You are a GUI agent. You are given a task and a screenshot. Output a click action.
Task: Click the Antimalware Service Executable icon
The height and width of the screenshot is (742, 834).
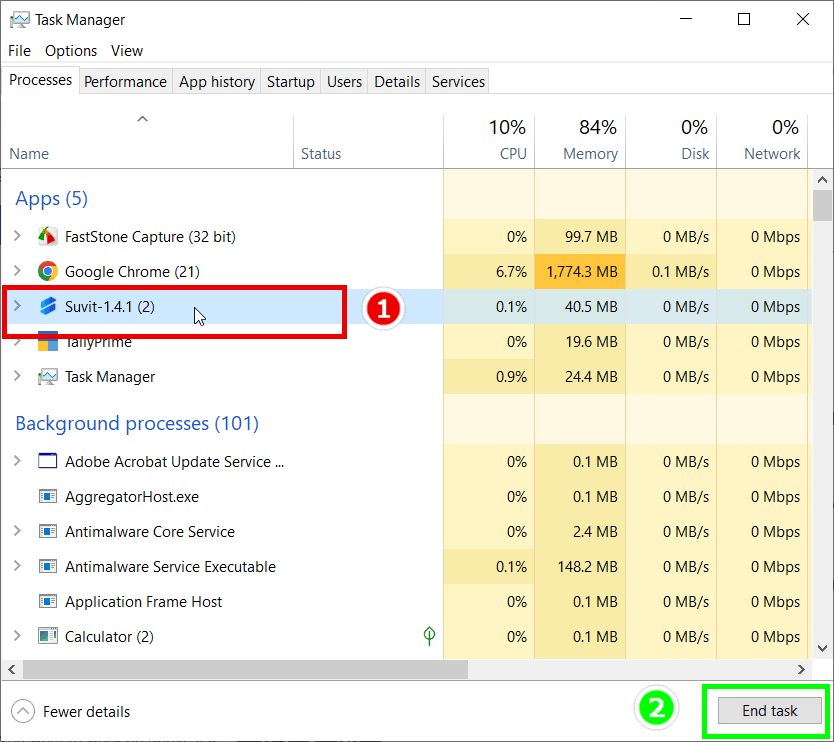click(47, 566)
